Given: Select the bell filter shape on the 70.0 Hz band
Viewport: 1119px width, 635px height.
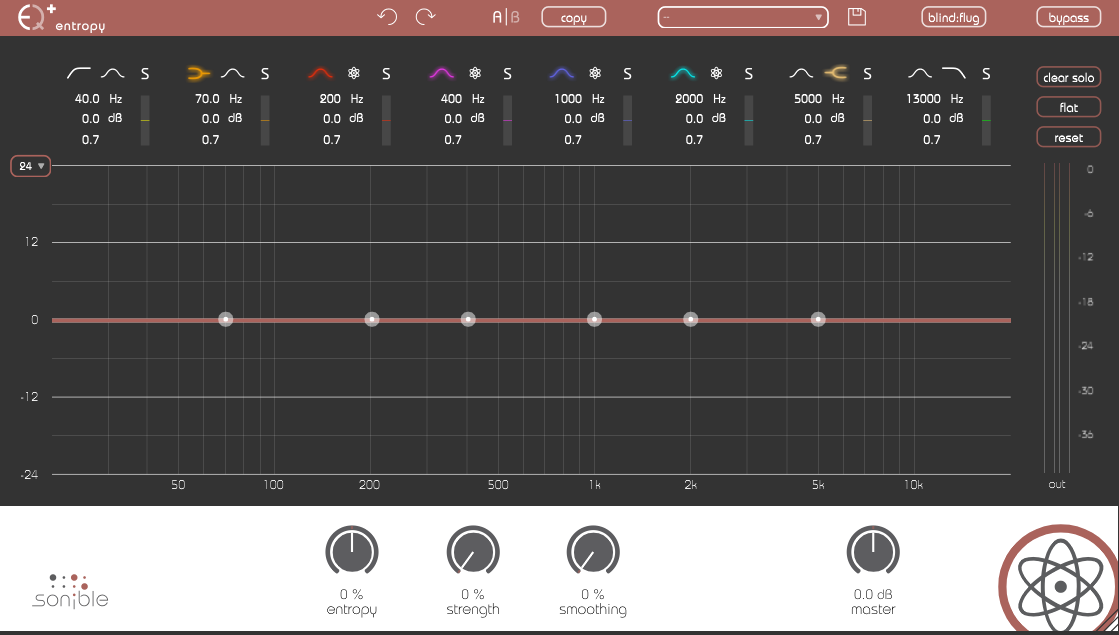Looking at the screenshot, I should [233, 73].
